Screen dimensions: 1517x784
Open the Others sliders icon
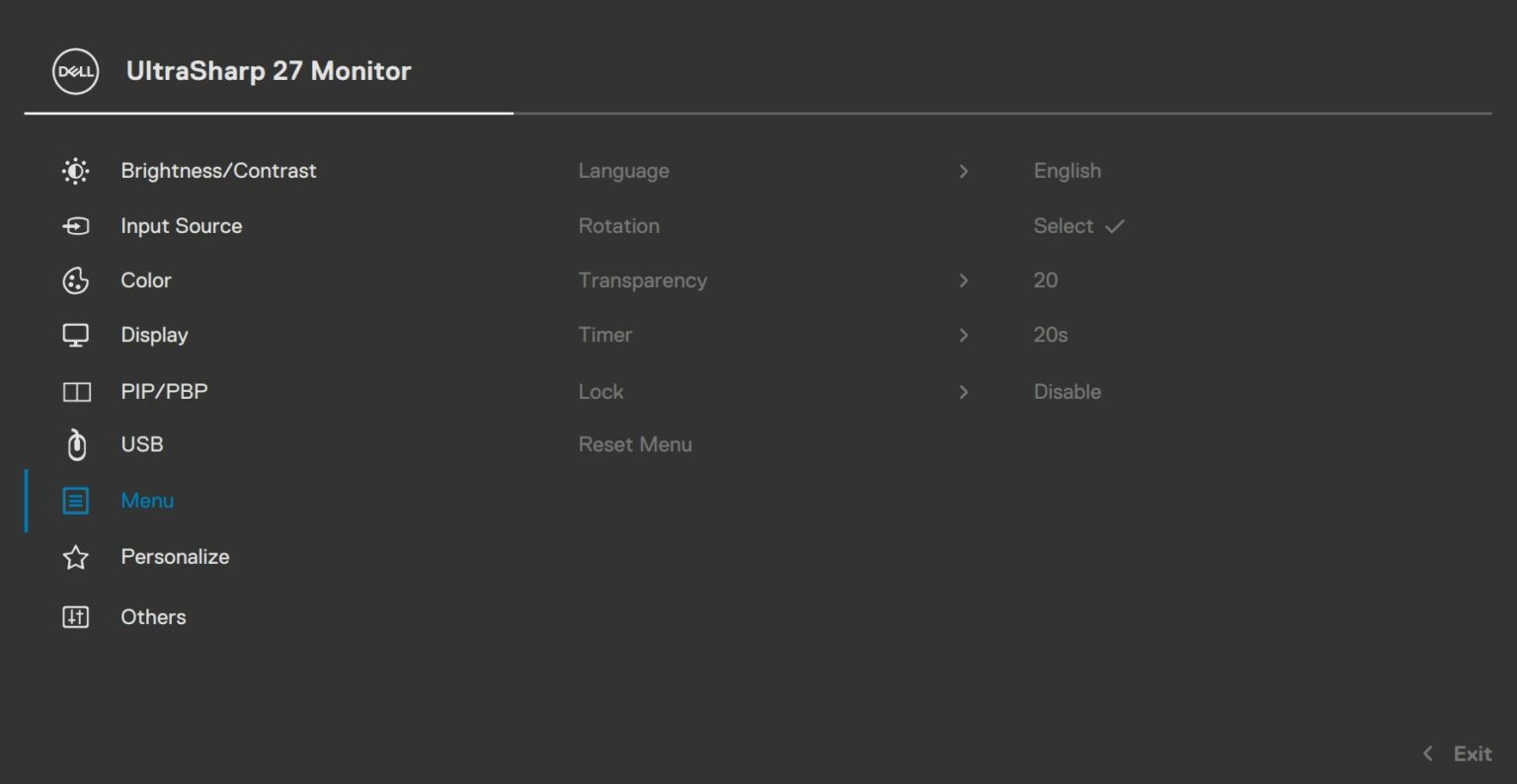75,617
